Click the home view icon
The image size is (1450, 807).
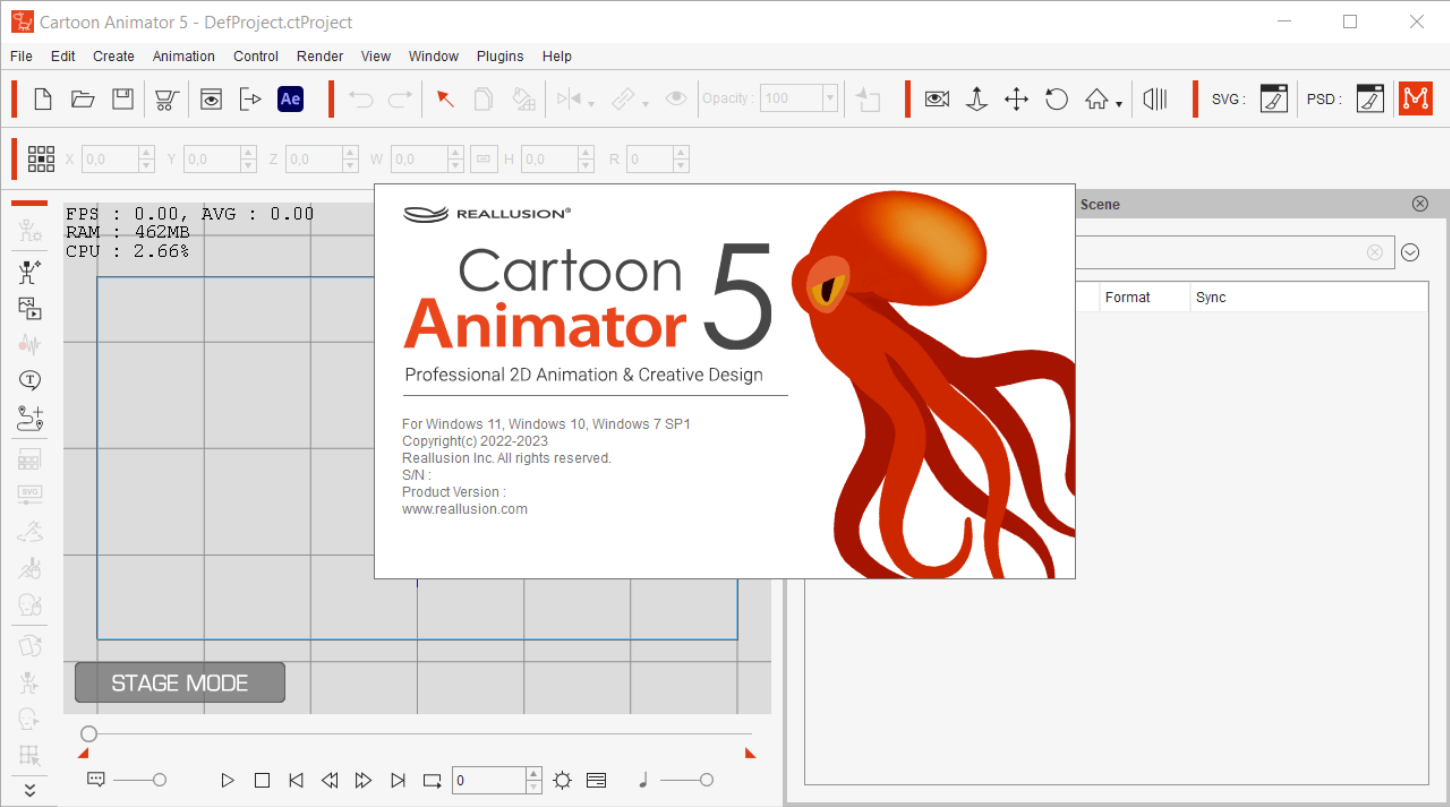pyautogui.click(x=1097, y=99)
